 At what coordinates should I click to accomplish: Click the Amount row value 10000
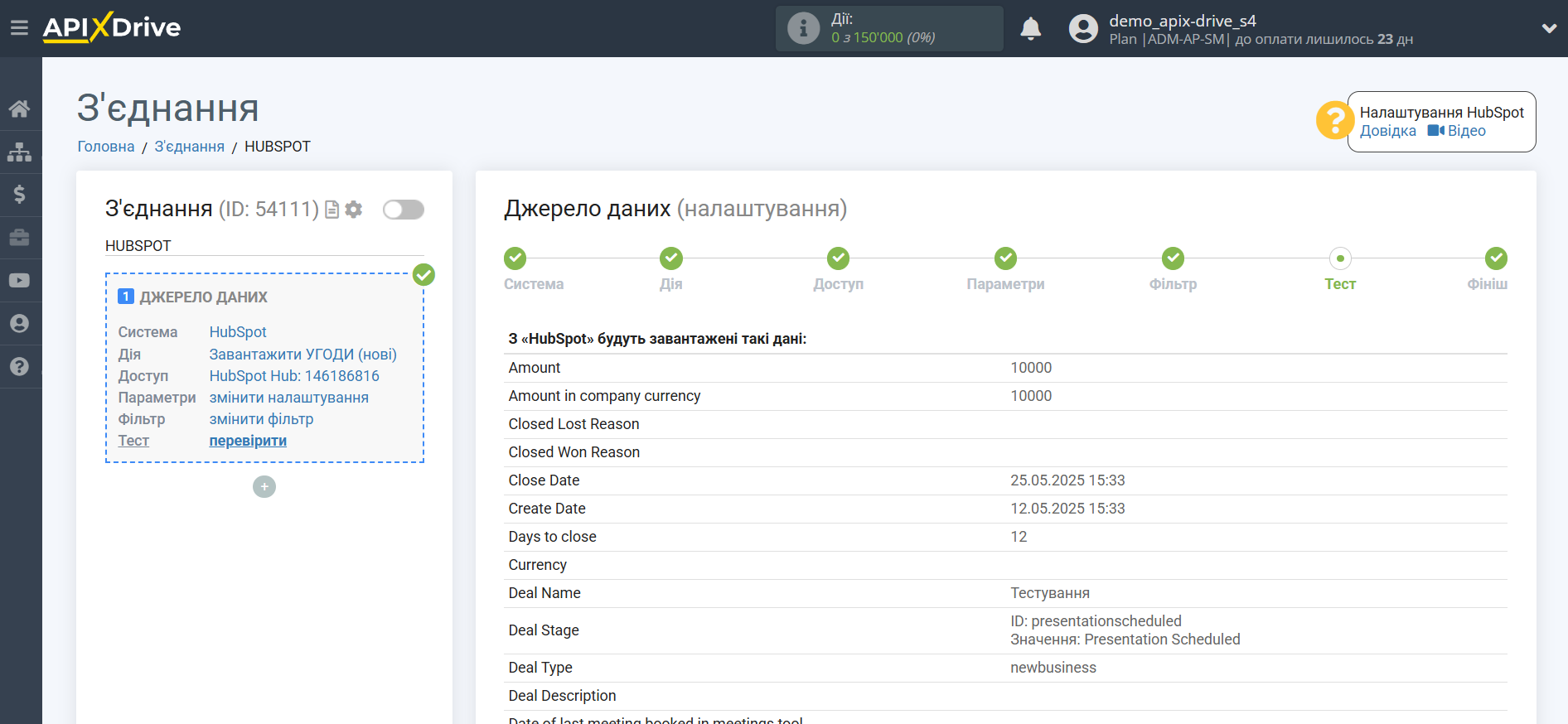click(x=1031, y=368)
